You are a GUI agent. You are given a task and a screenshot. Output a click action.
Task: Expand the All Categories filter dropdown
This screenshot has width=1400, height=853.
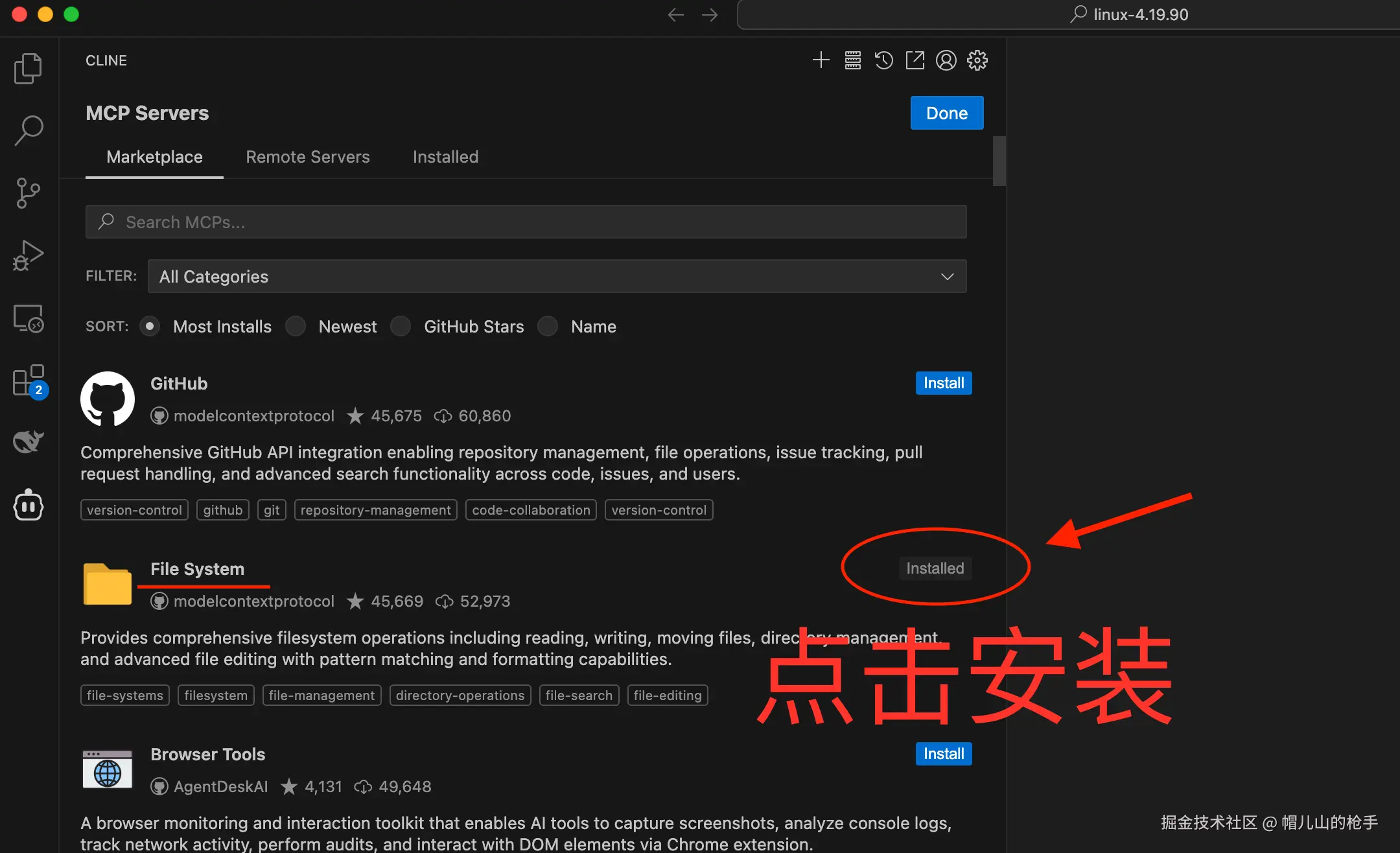557,276
